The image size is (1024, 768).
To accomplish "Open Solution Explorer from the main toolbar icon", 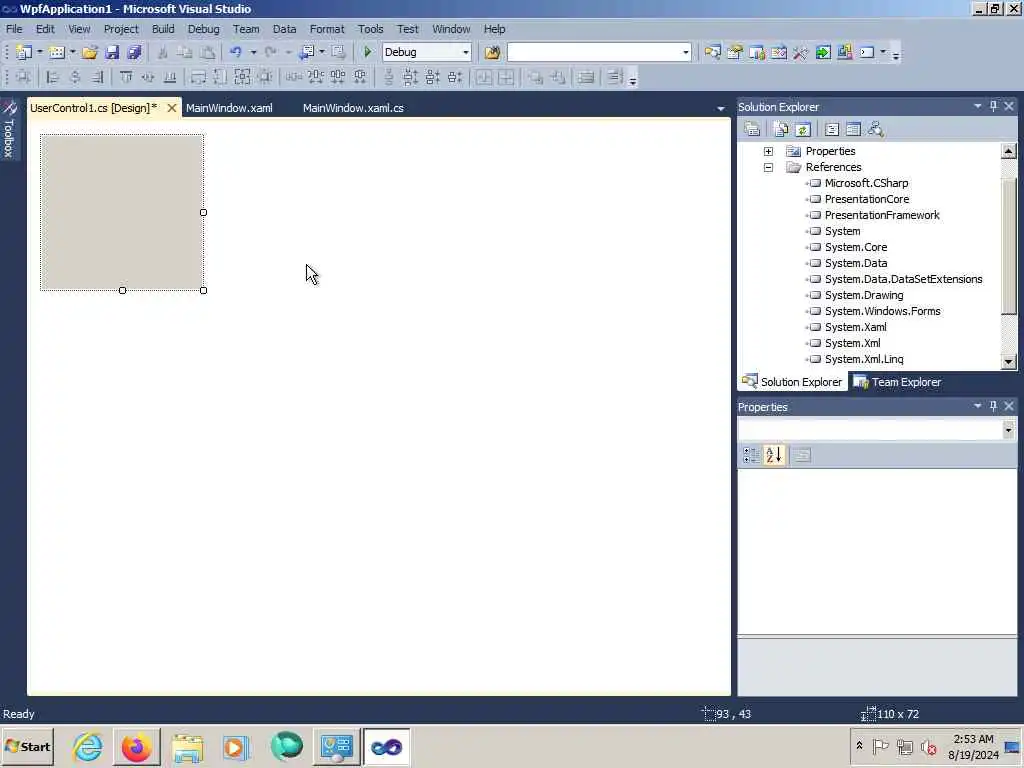I will pos(712,52).
